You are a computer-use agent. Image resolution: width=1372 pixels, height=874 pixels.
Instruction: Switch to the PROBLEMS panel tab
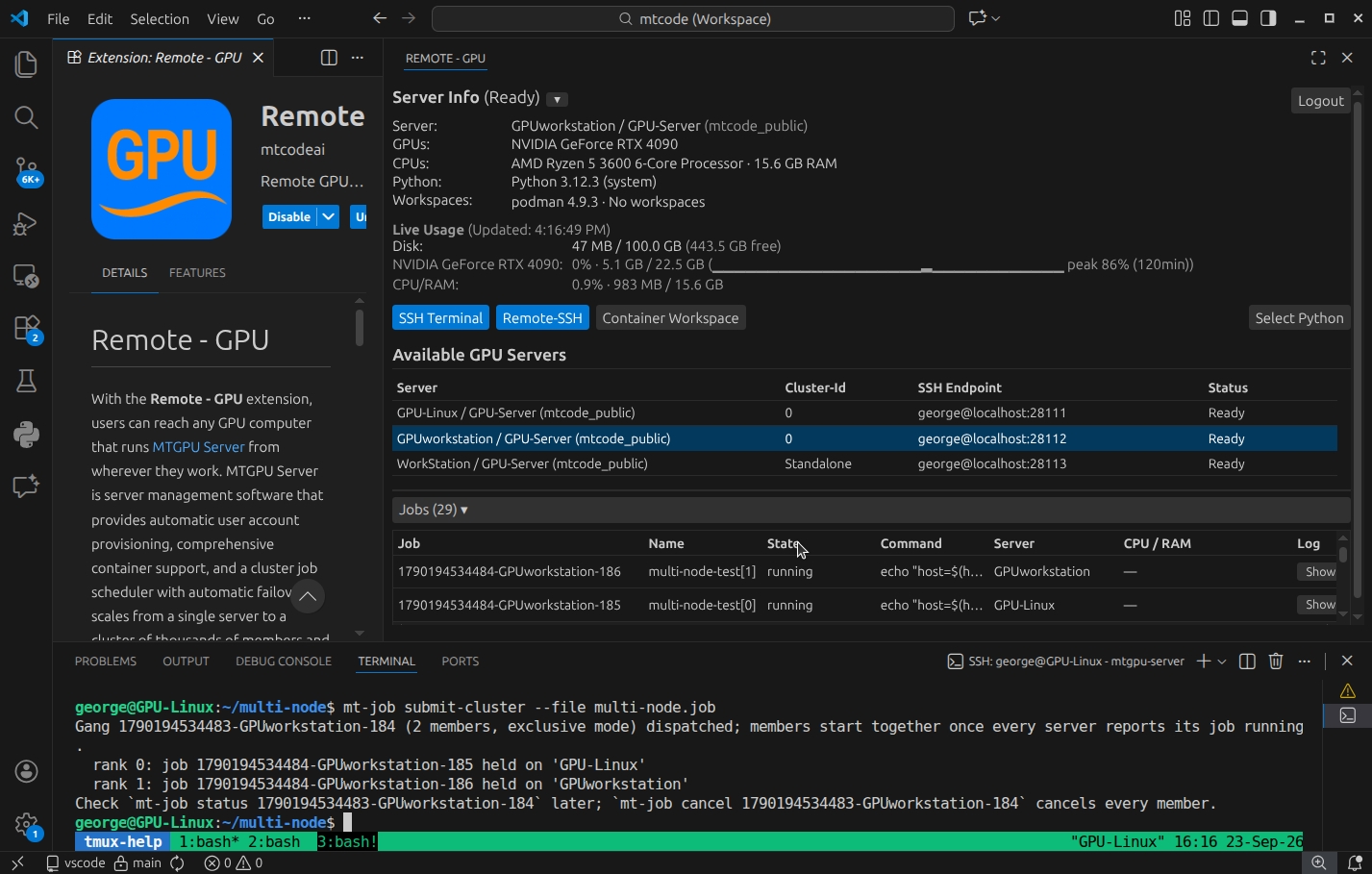(x=106, y=662)
